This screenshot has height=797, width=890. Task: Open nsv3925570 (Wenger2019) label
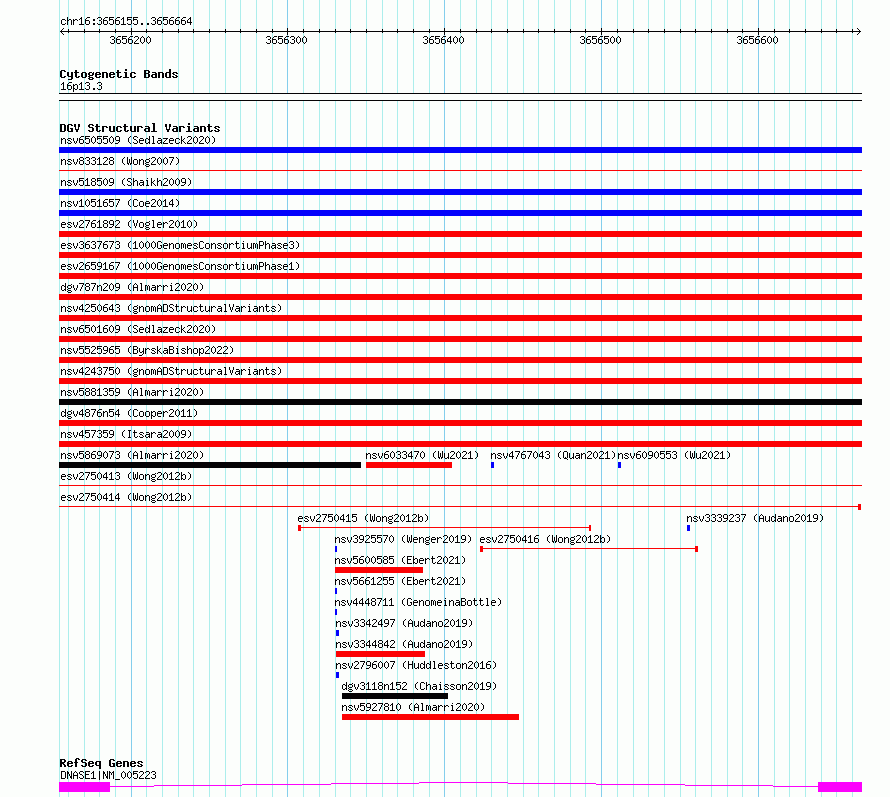pyautogui.click(x=403, y=539)
